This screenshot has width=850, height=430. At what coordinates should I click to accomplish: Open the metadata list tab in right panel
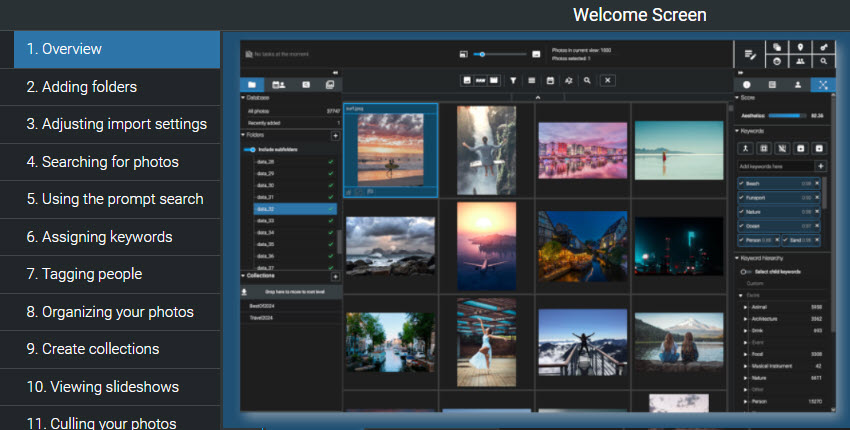772,85
